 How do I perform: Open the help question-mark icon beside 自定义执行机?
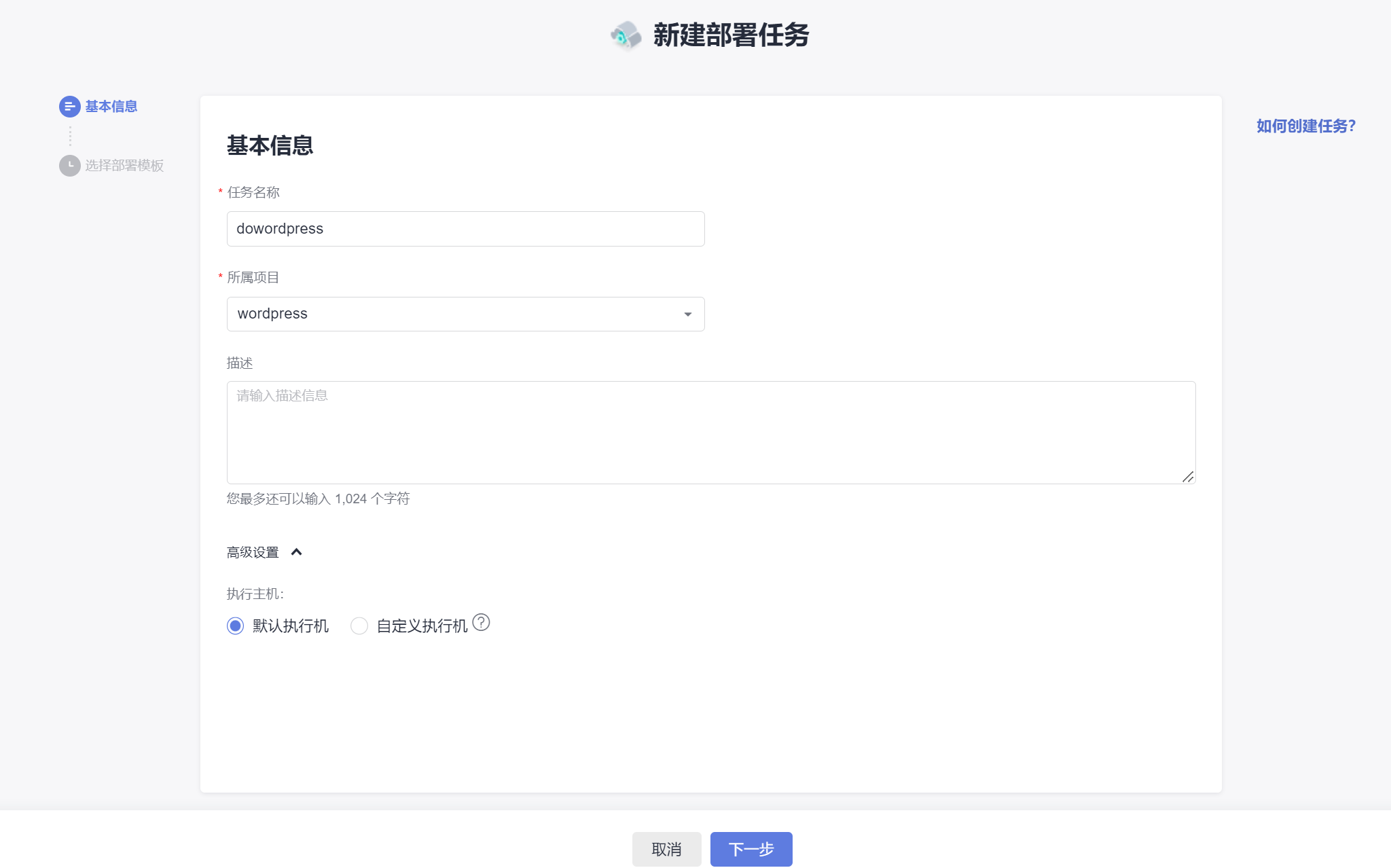click(481, 622)
